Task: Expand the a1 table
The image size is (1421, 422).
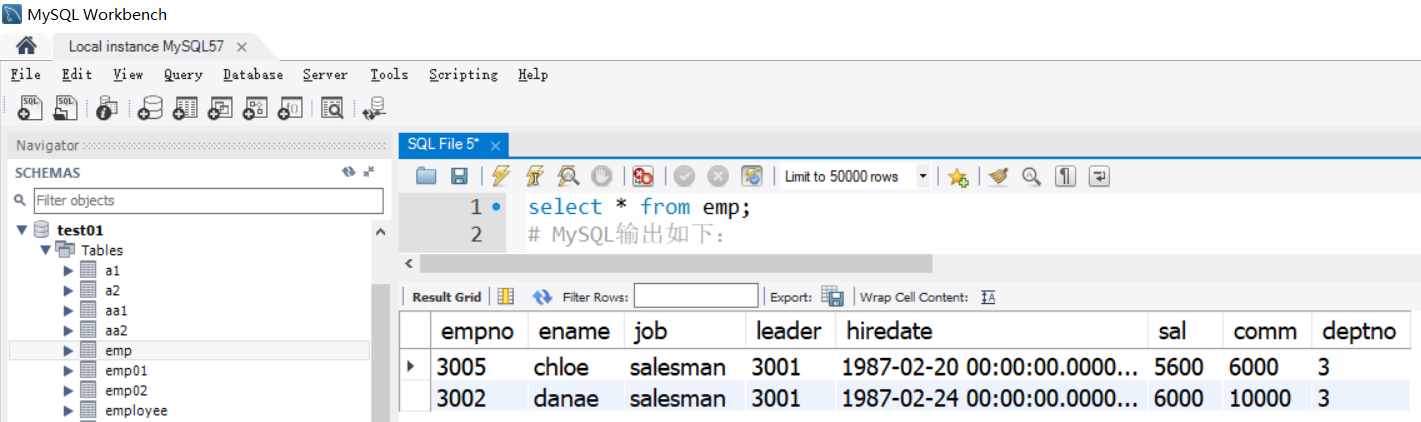Action: [x=68, y=270]
